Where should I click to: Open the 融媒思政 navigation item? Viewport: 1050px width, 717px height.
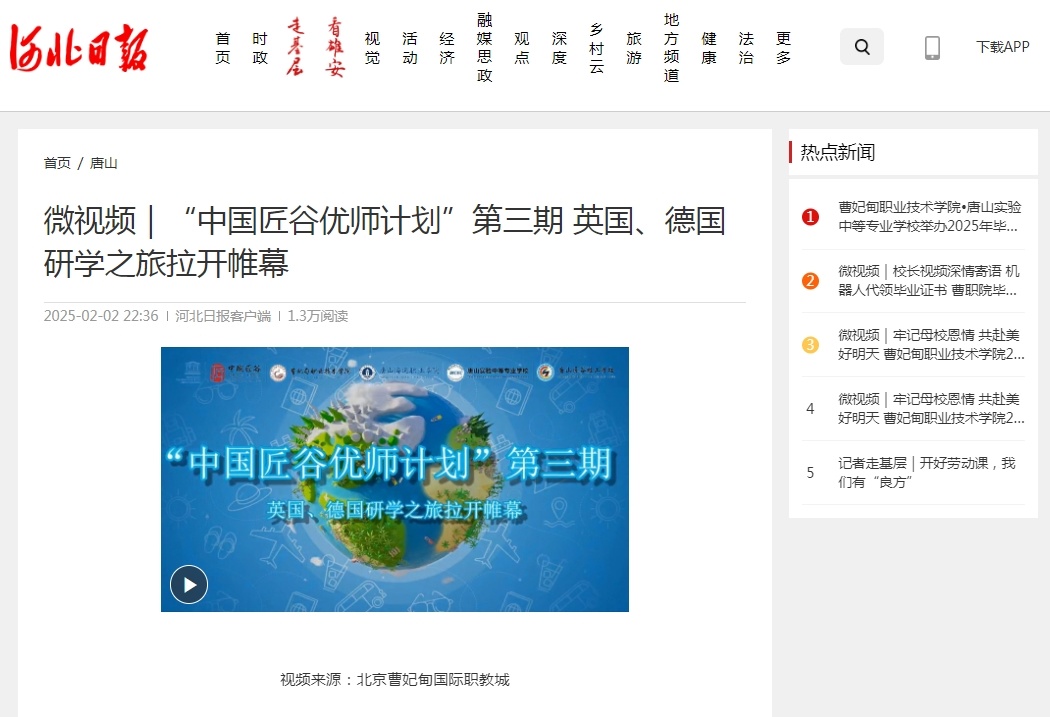(485, 48)
